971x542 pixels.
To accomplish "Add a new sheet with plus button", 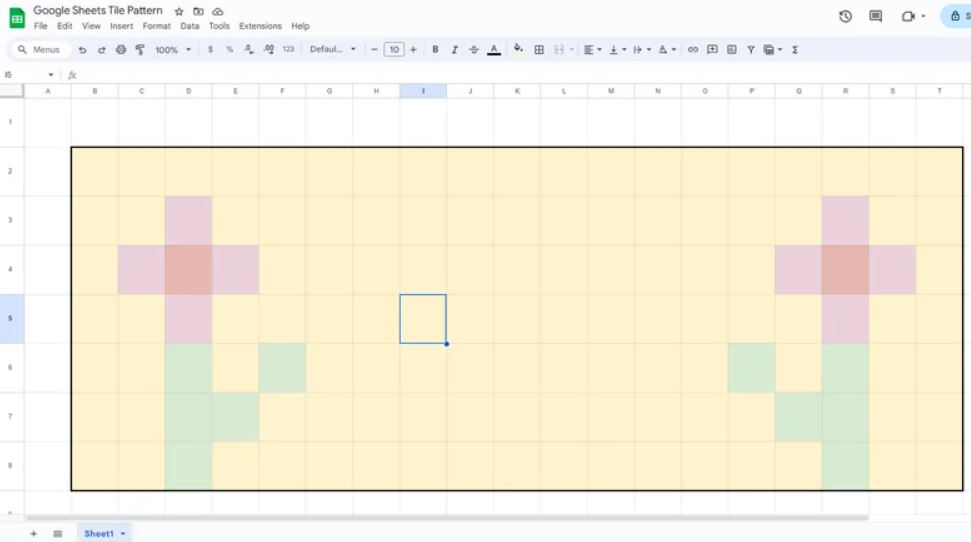I will click(x=33, y=533).
